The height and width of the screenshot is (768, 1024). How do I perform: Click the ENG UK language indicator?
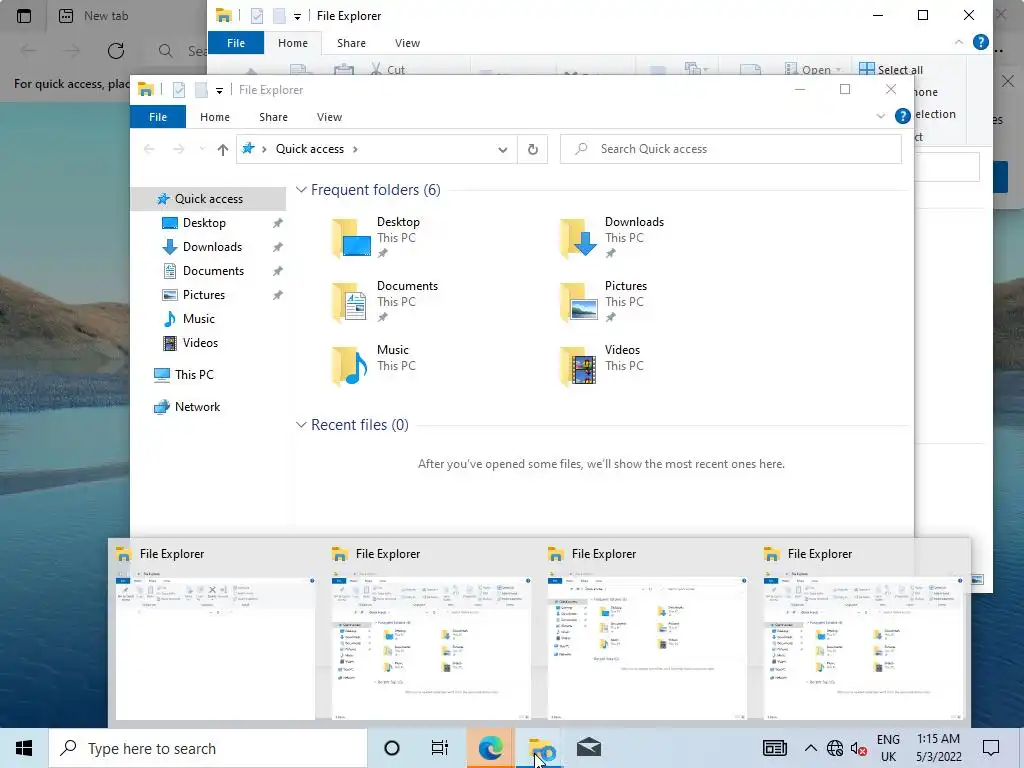pyautogui.click(x=888, y=748)
